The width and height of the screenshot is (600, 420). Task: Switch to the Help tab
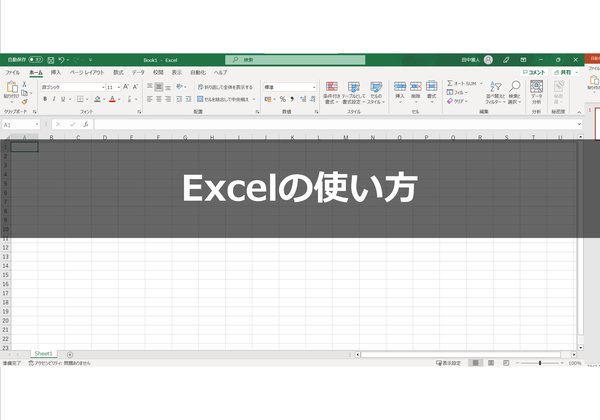pyautogui.click(x=220, y=72)
